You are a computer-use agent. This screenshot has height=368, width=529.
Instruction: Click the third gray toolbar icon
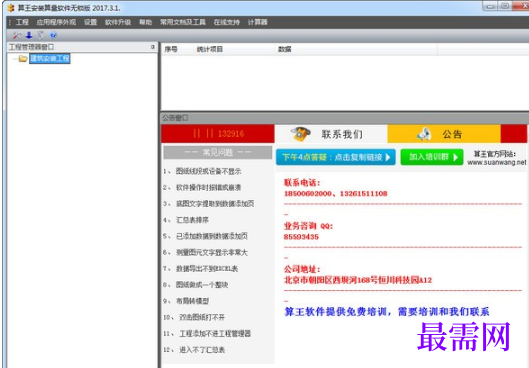(41, 35)
